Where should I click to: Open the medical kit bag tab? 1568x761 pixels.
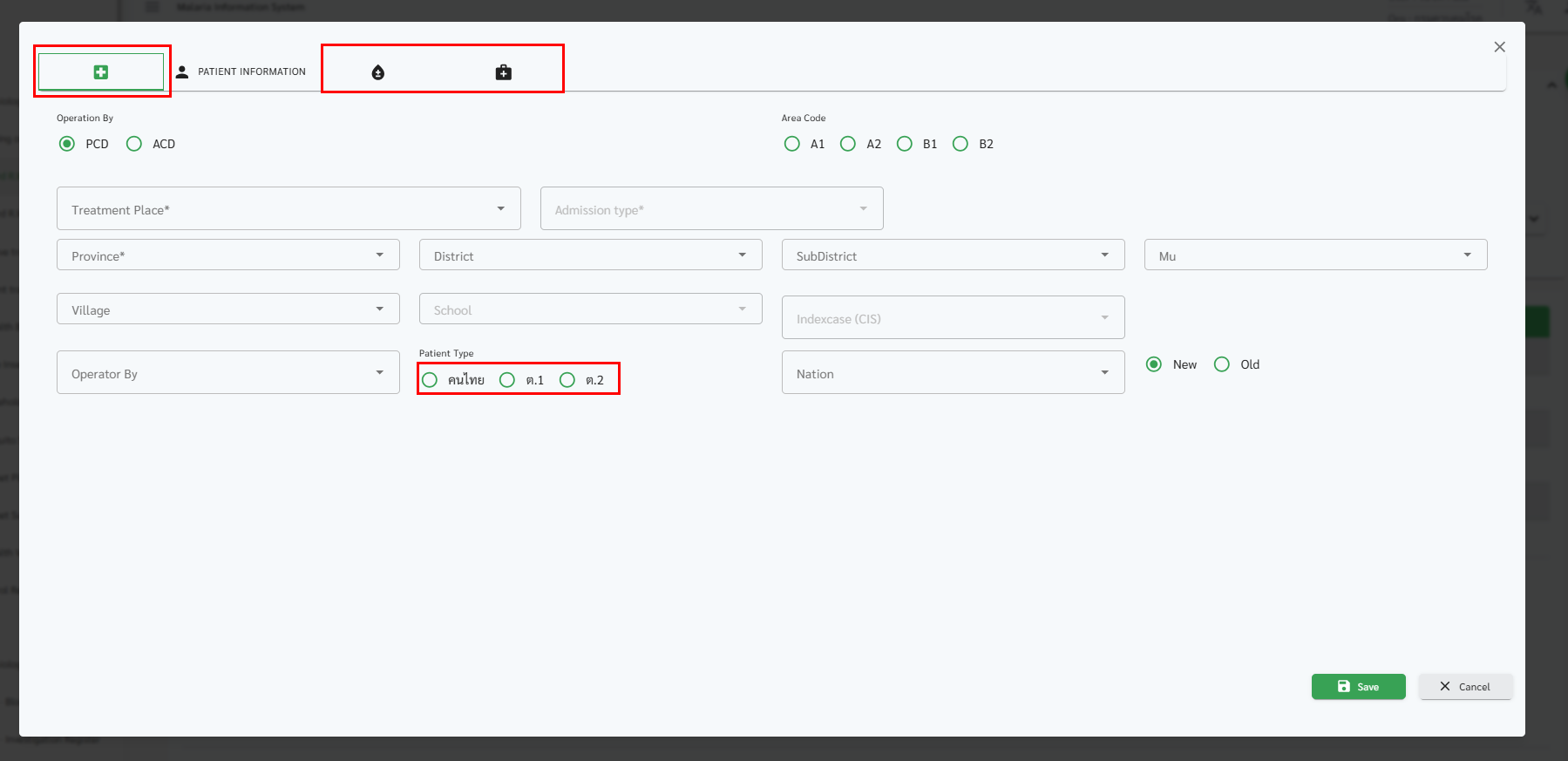503,72
